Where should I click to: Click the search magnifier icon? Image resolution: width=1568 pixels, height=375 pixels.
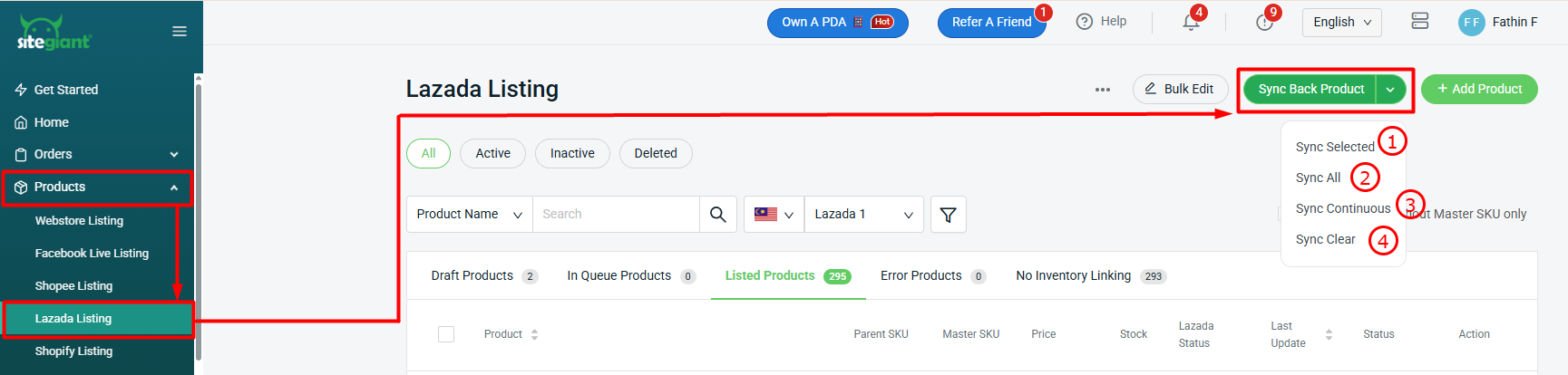tap(717, 215)
